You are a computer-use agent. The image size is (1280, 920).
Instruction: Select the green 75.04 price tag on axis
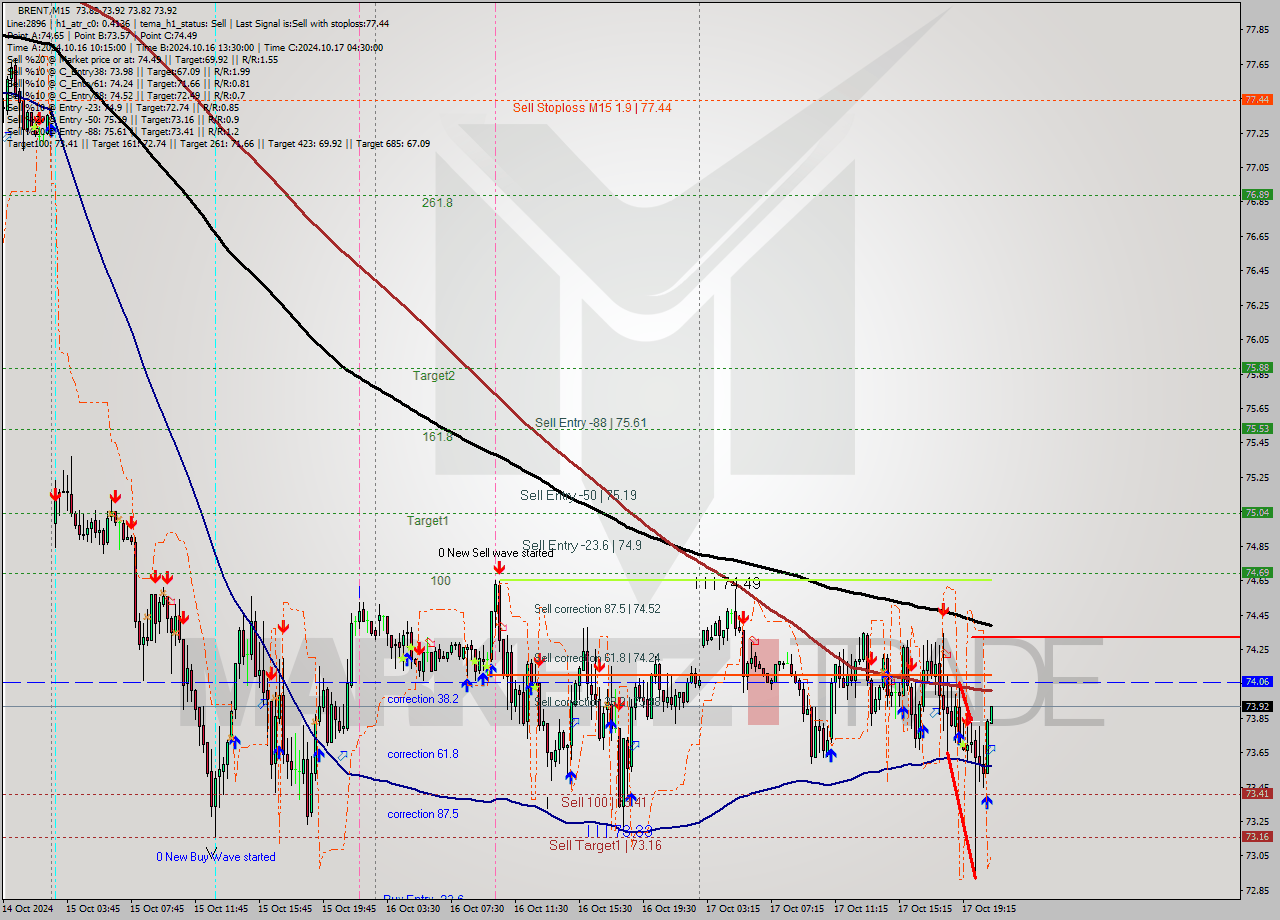point(1257,513)
